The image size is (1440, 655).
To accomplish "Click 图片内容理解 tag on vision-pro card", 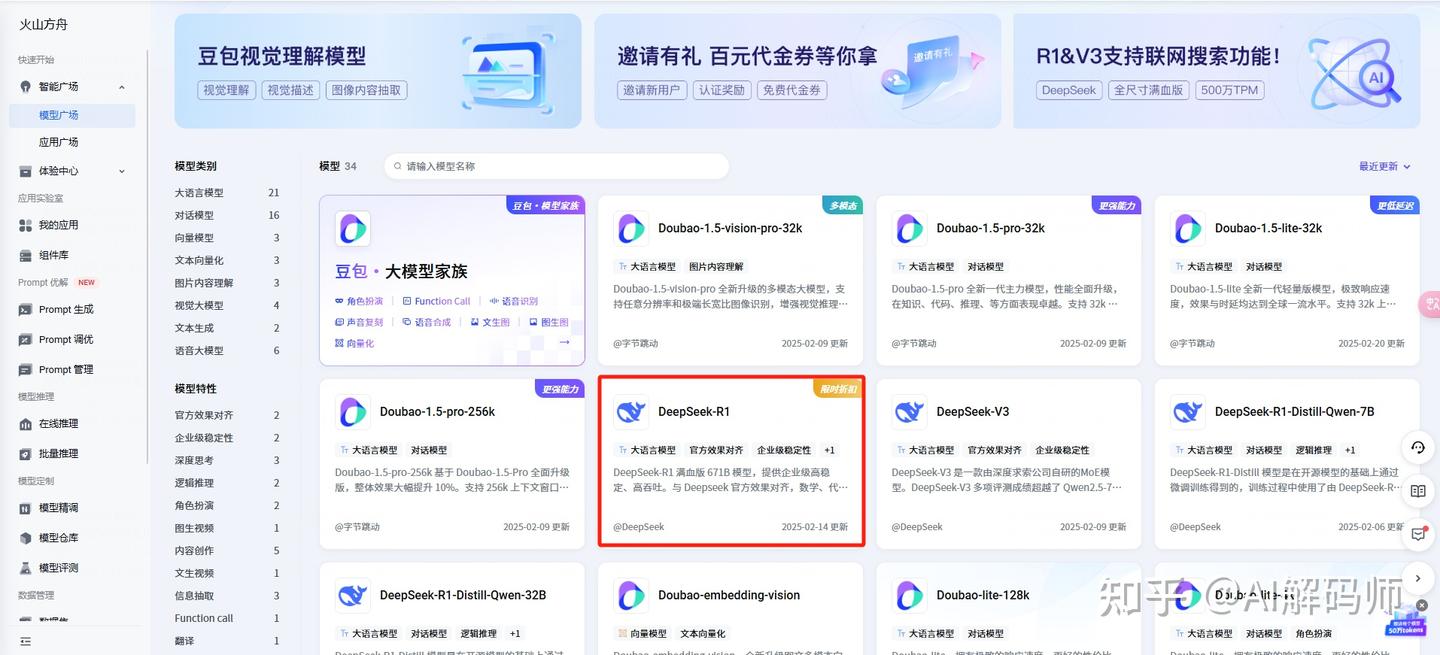I will pos(716,267).
